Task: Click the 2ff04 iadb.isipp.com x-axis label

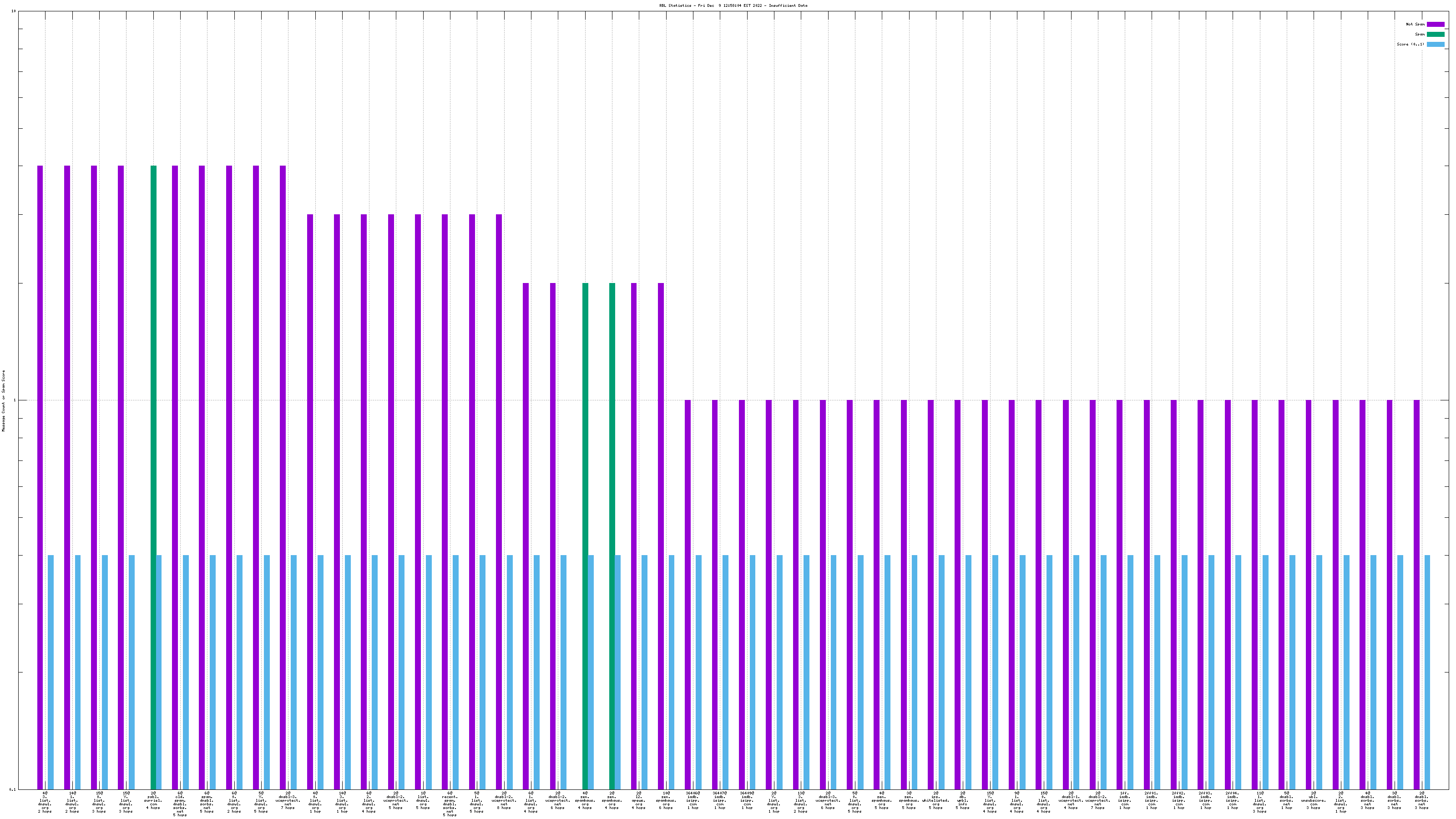Action: click(x=1232, y=800)
